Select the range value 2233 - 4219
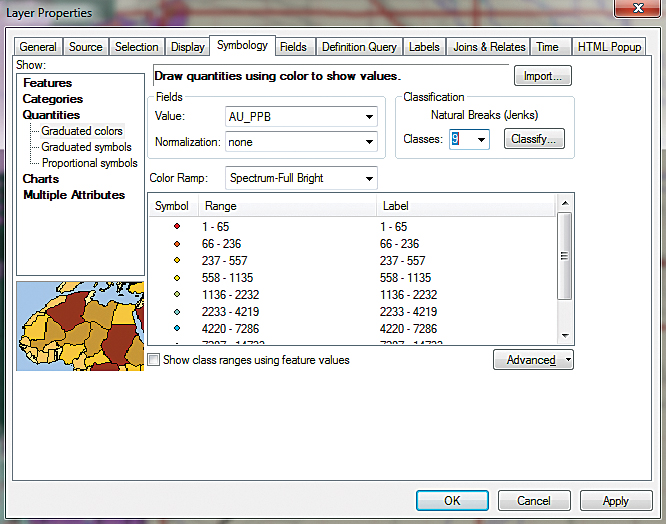 [x=231, y=312]
